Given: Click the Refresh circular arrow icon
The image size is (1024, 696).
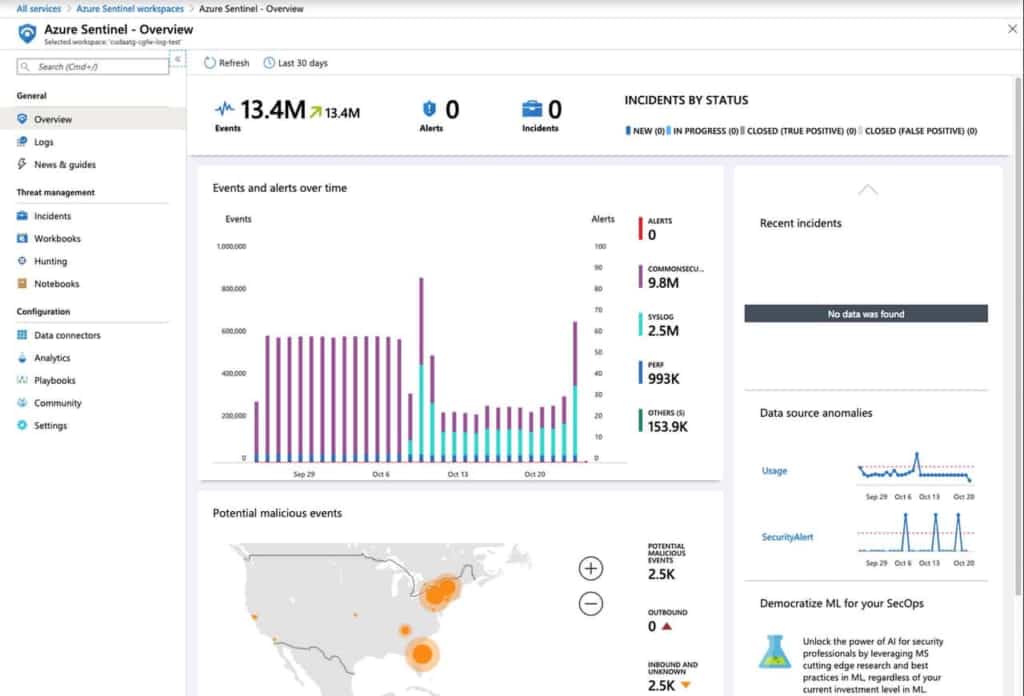Looking at the screenshot, I should [210, 63].
